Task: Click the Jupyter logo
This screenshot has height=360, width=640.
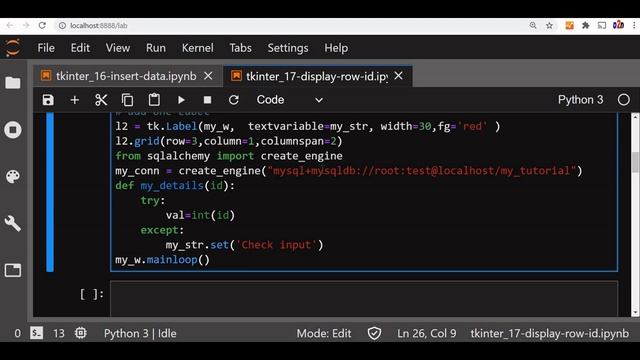Action: [13, 48]
